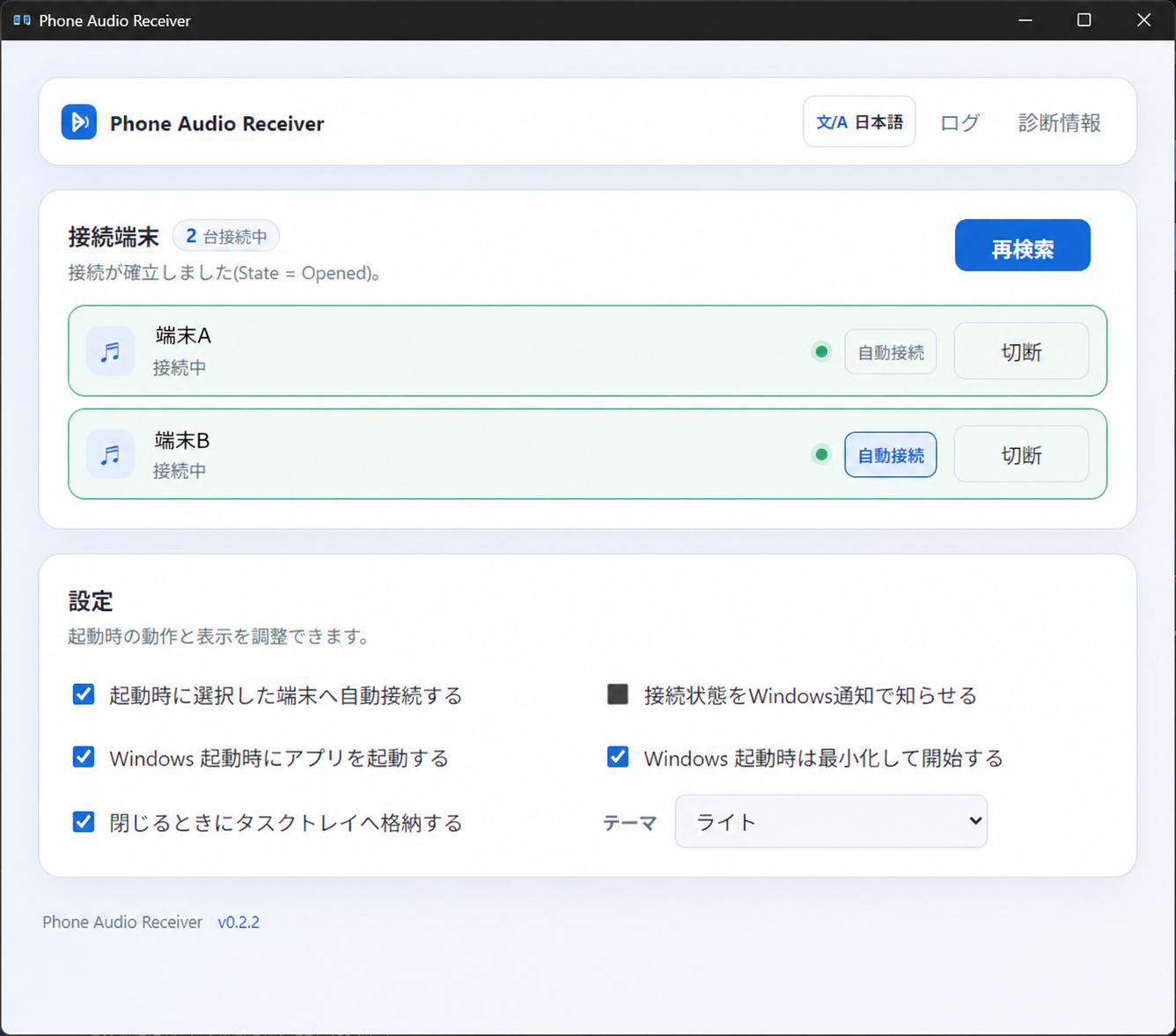Image resolution: width=1176 pixels, height=1036 pixels.
Task: Click the 設定 heading
Action: (91, 601)
